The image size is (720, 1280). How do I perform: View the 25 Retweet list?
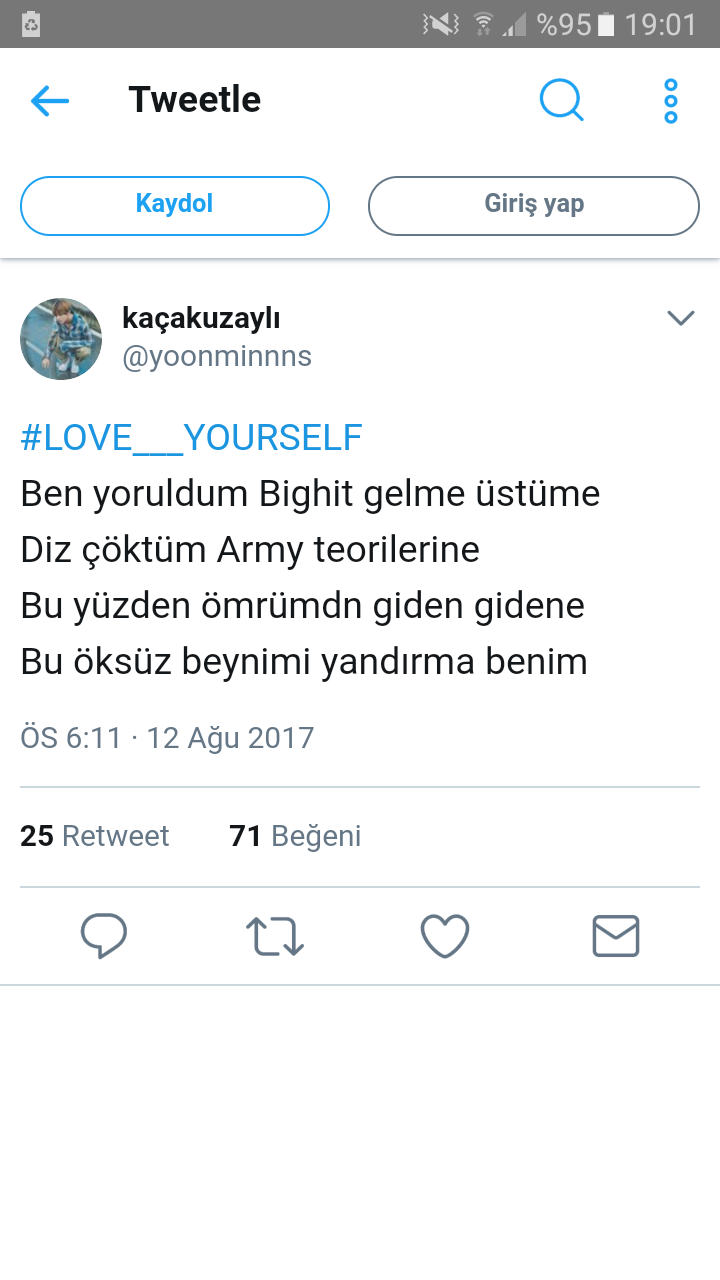pos(95,836)
